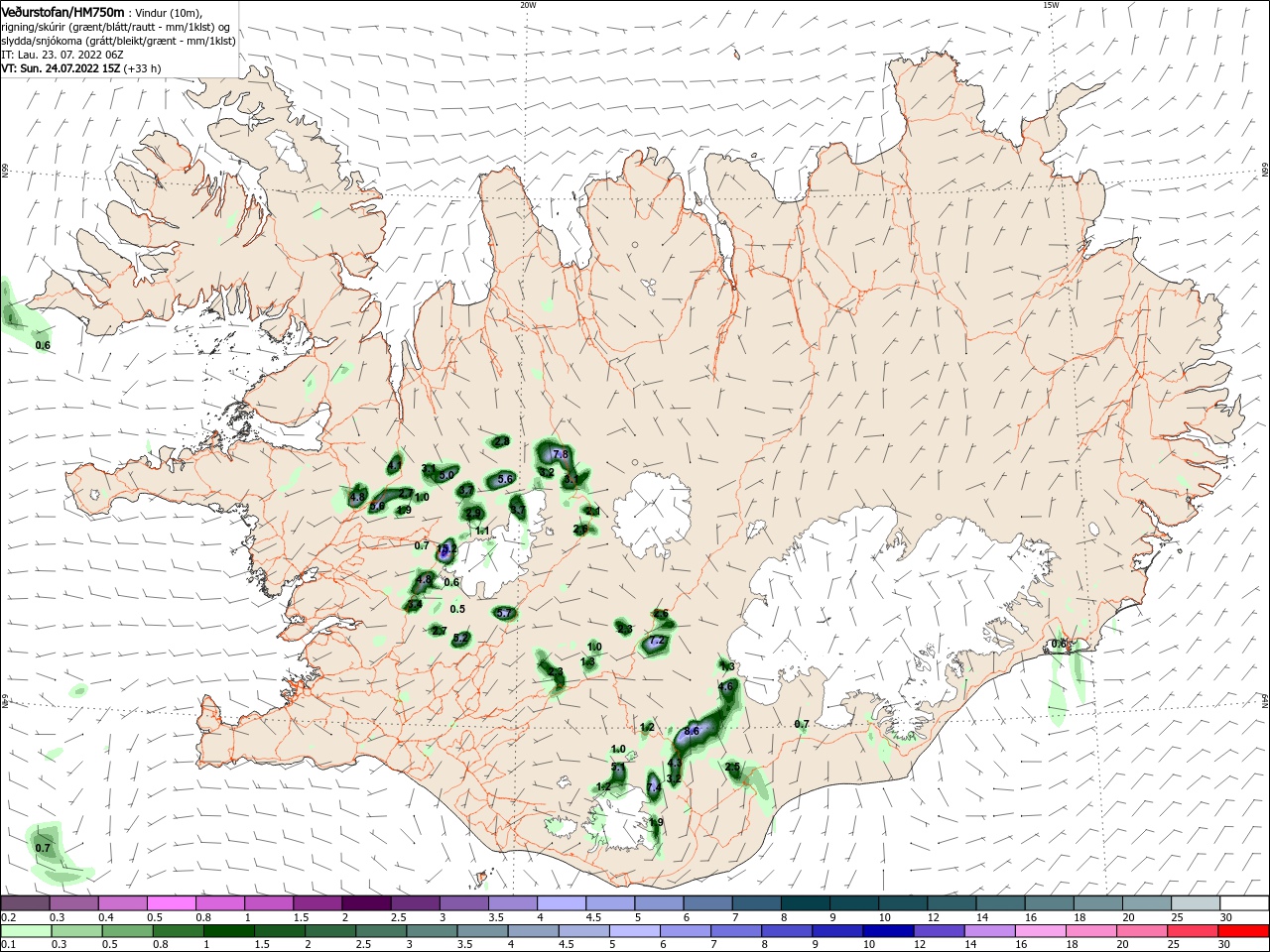The image size is (1270, 952).
Task: Click the '7.4' precipitation value
Action: [x=653, y=788]
